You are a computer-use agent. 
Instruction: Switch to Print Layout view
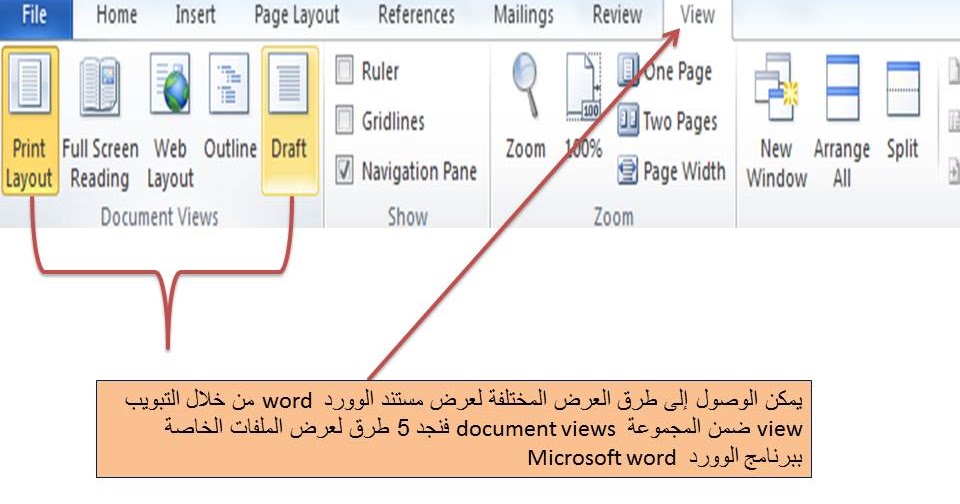click(x=29, y=121)
